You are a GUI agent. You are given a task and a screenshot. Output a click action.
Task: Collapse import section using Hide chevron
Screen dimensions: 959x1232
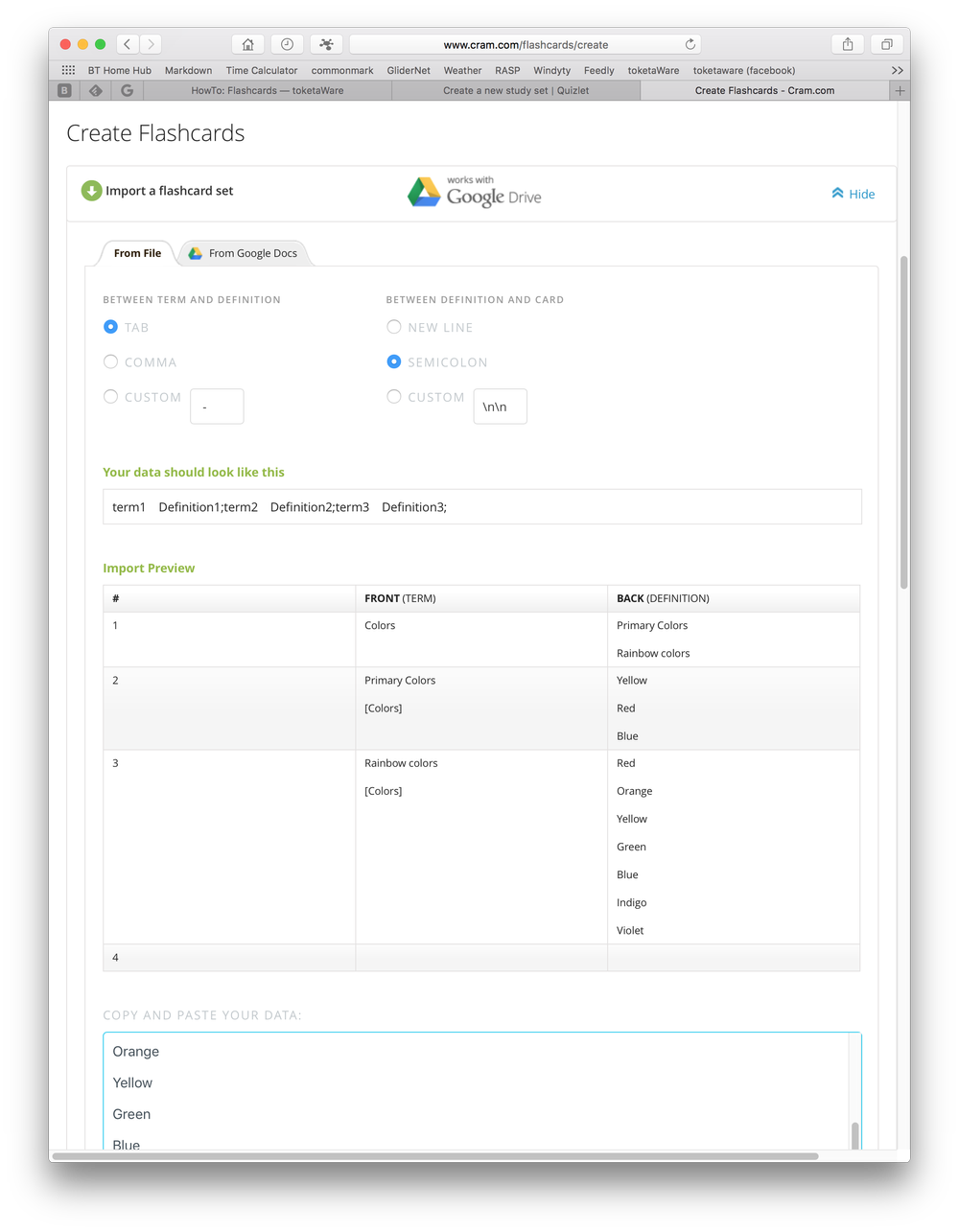pos(853,194)
